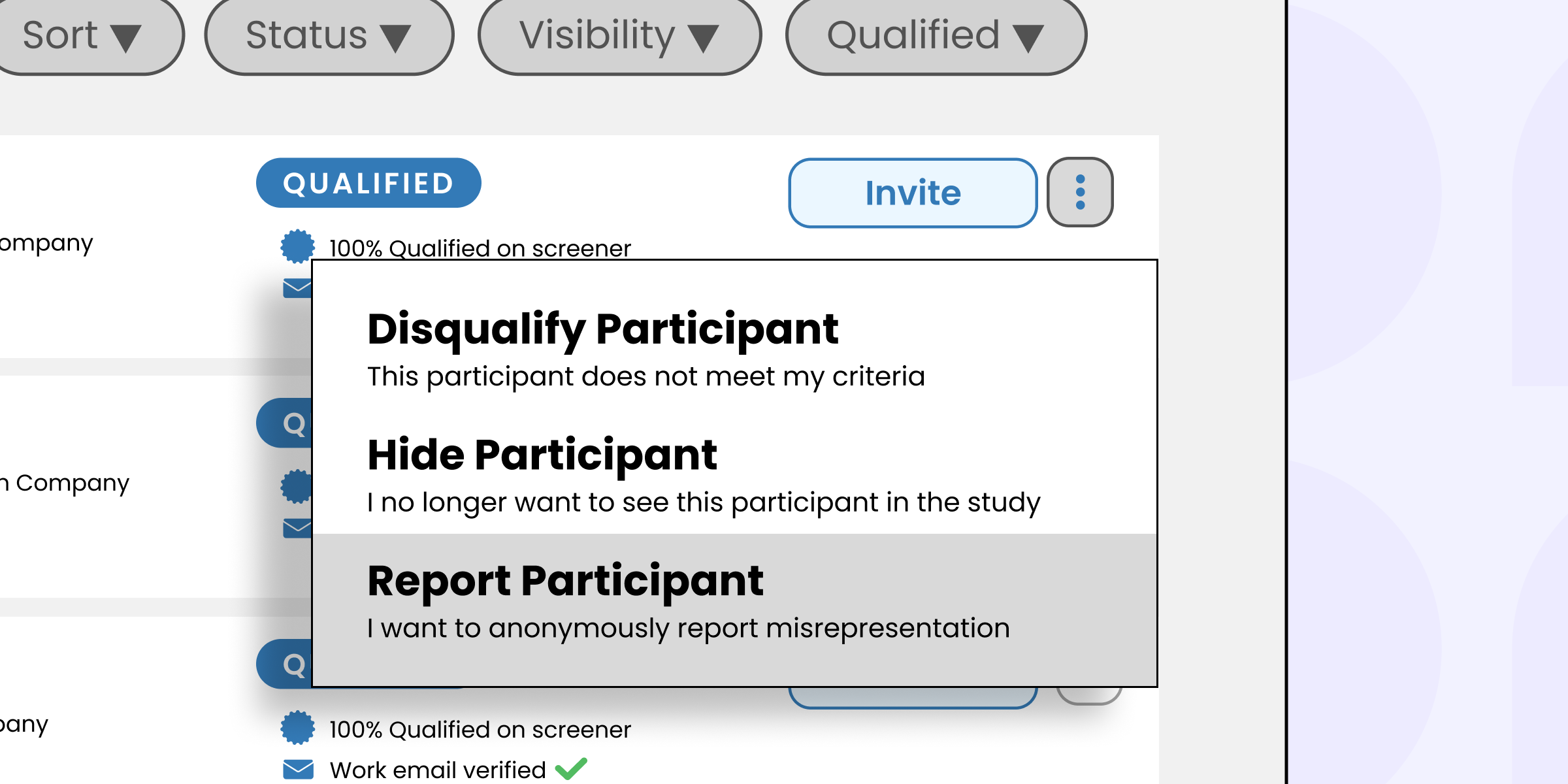
Task: Click the 100% Qualified on screener text
Action: [x=480, y=248]
